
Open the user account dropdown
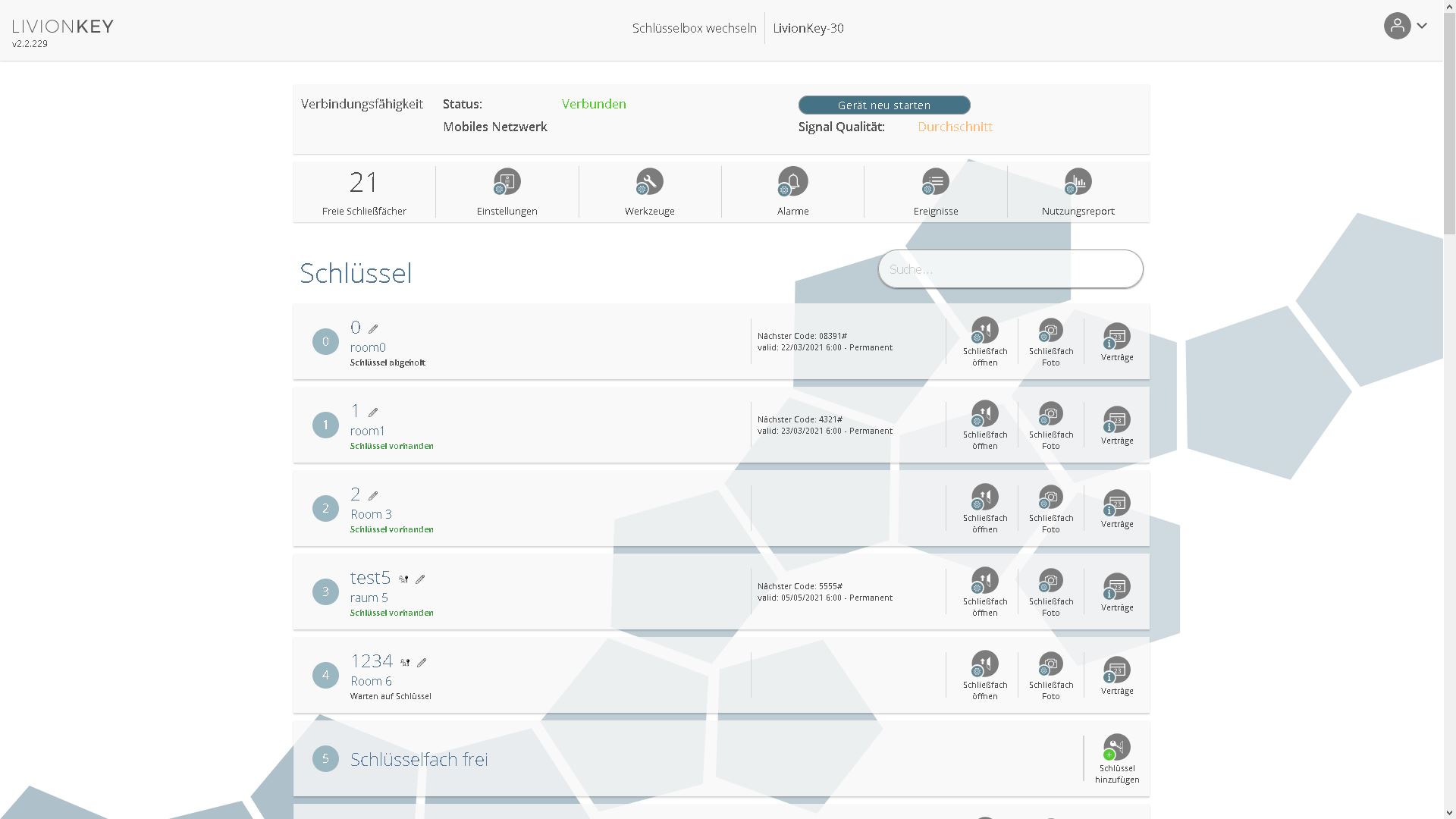pyautogui.click(x=1406, y=26)
